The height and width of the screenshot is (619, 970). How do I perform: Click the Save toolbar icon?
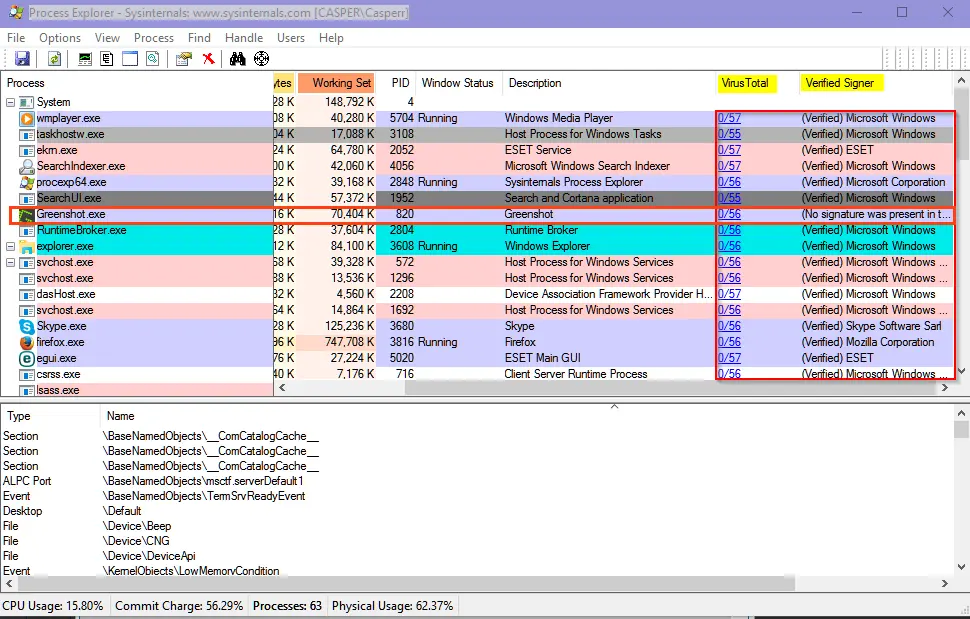pyautogui.click(x=22, y=59)
